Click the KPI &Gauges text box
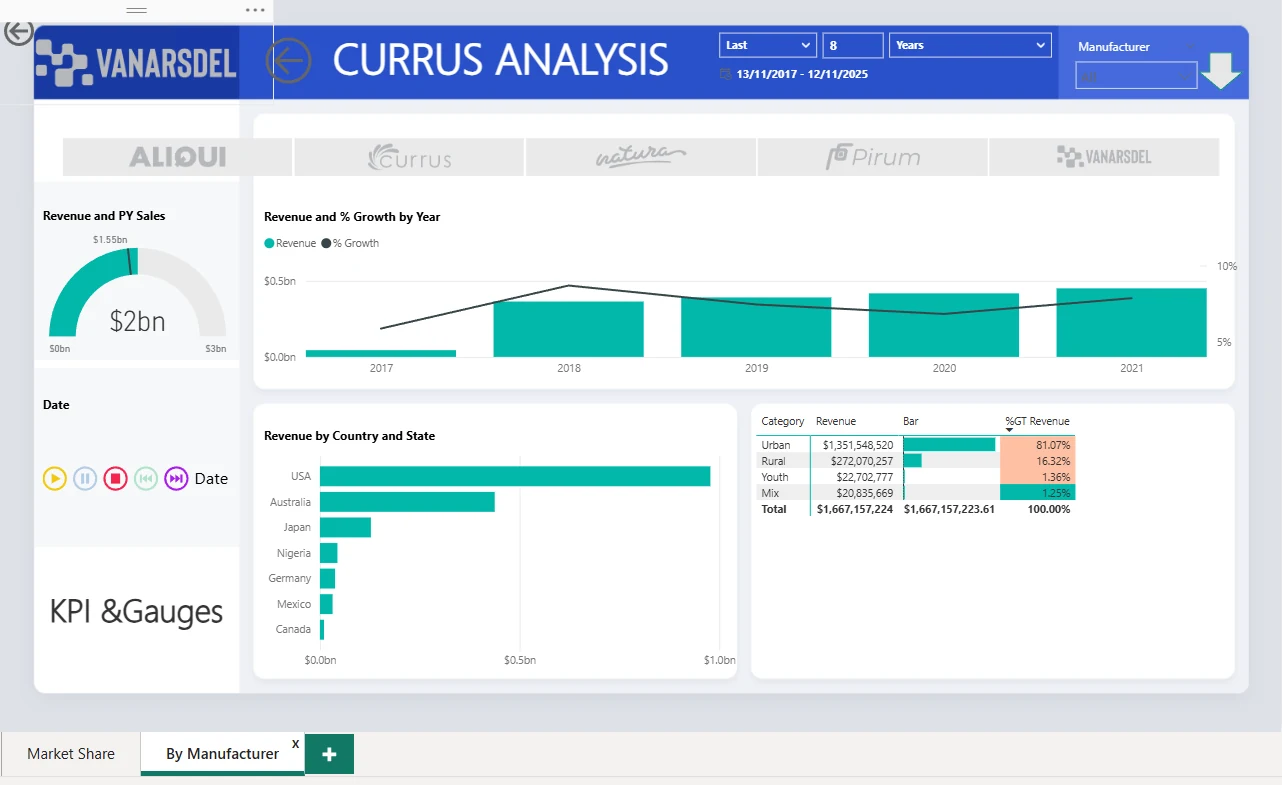Screen dimensions: 1282x785 [x=137, y=611]
